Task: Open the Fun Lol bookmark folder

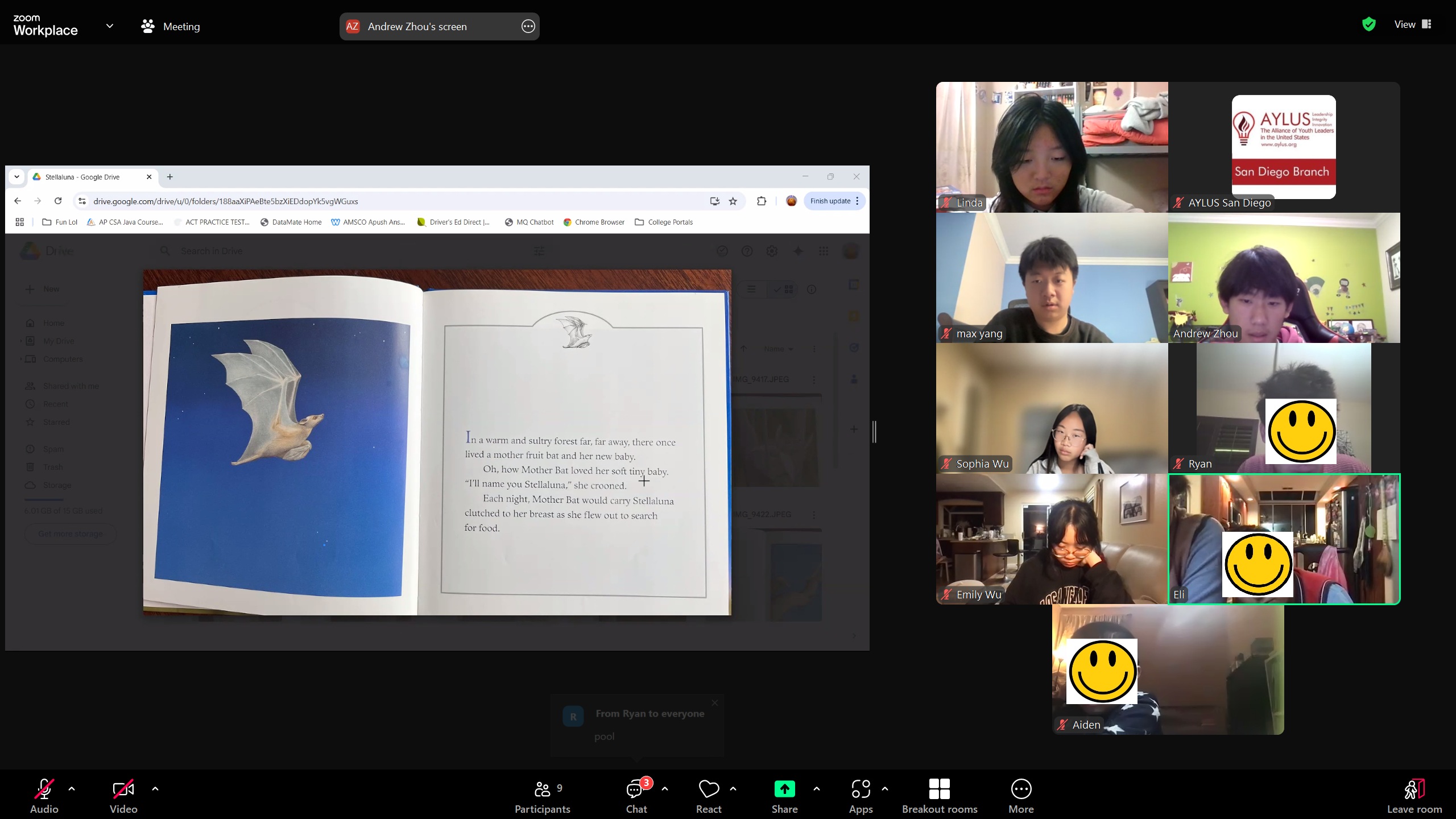Action: click(x=60, y=222)
